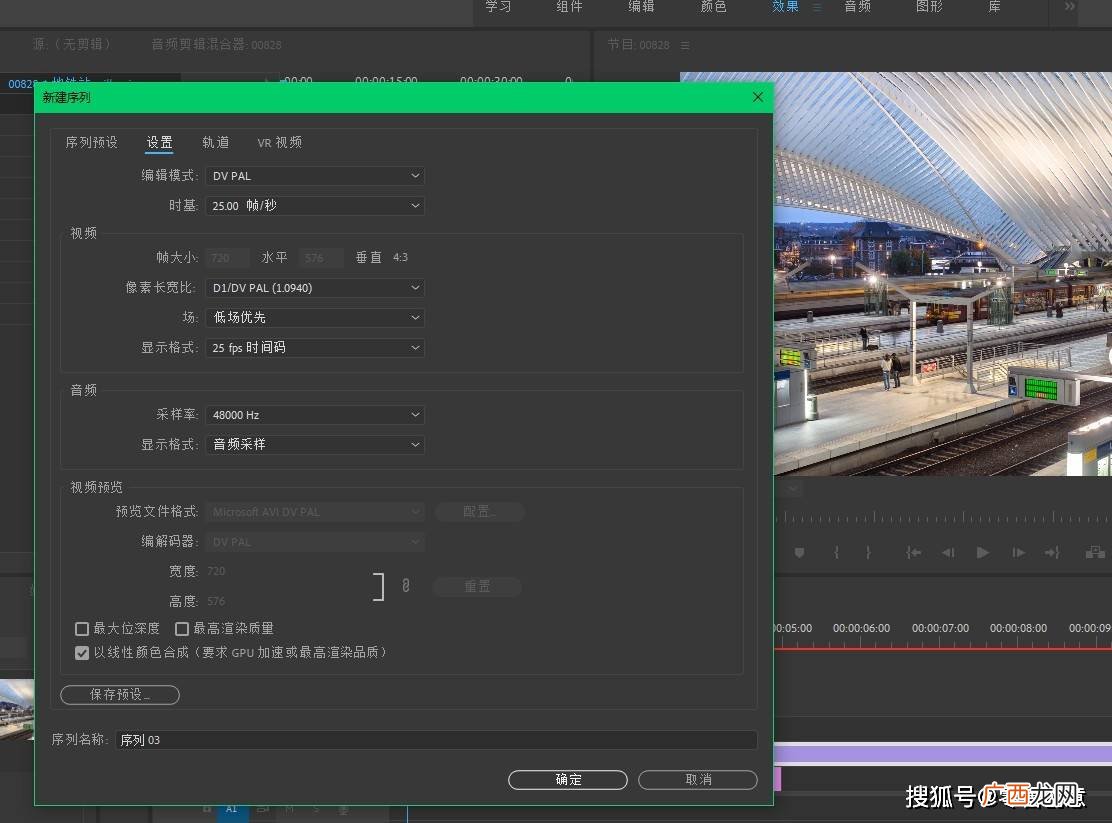Open the video 显示格式 25 fps 时间码 dropdown
The height and width of the screenshot is (823, 1112).
pyautogui.click(x=315, y=348)
